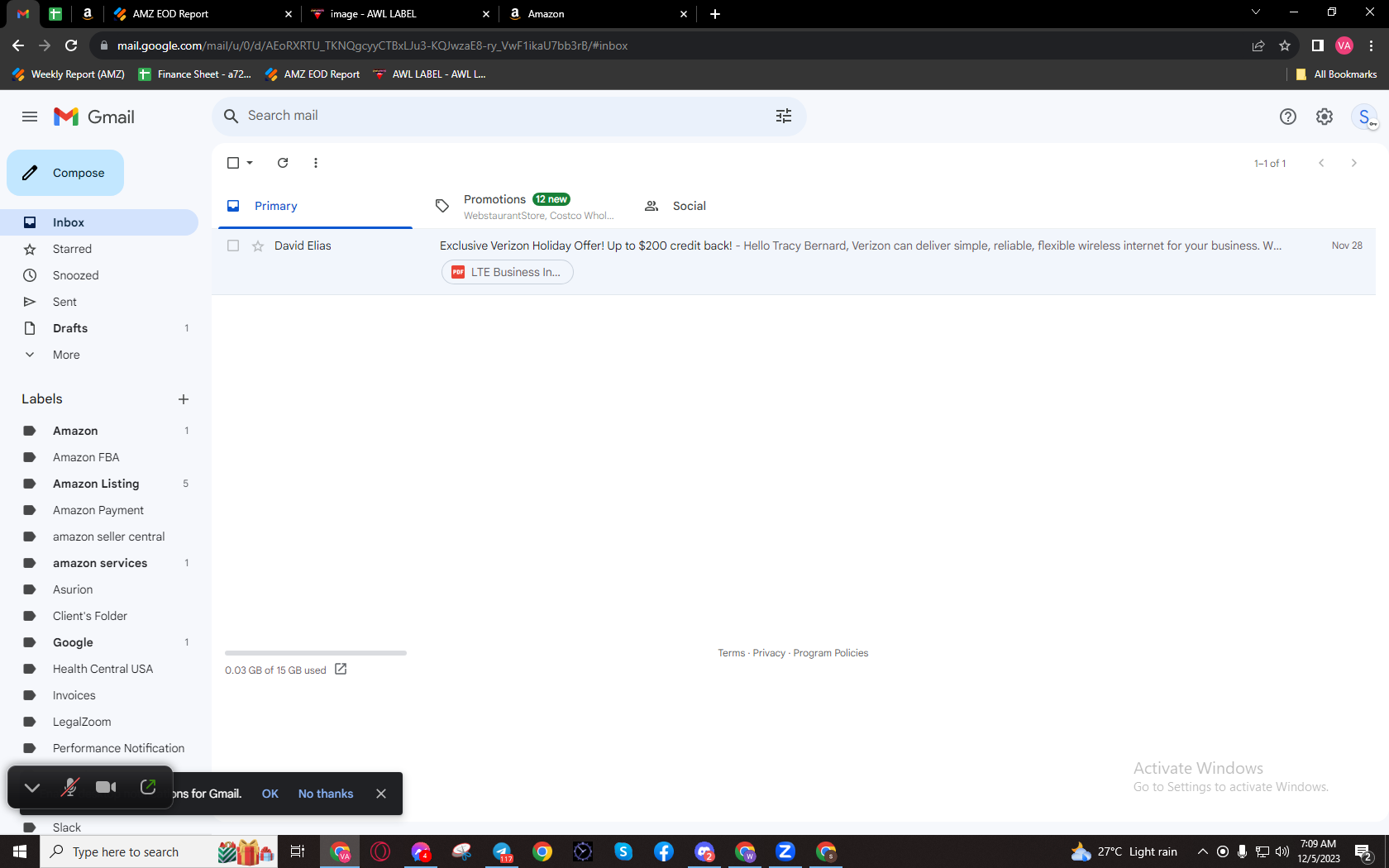
Task: Open the Starred folder
Action: (99, 249)
